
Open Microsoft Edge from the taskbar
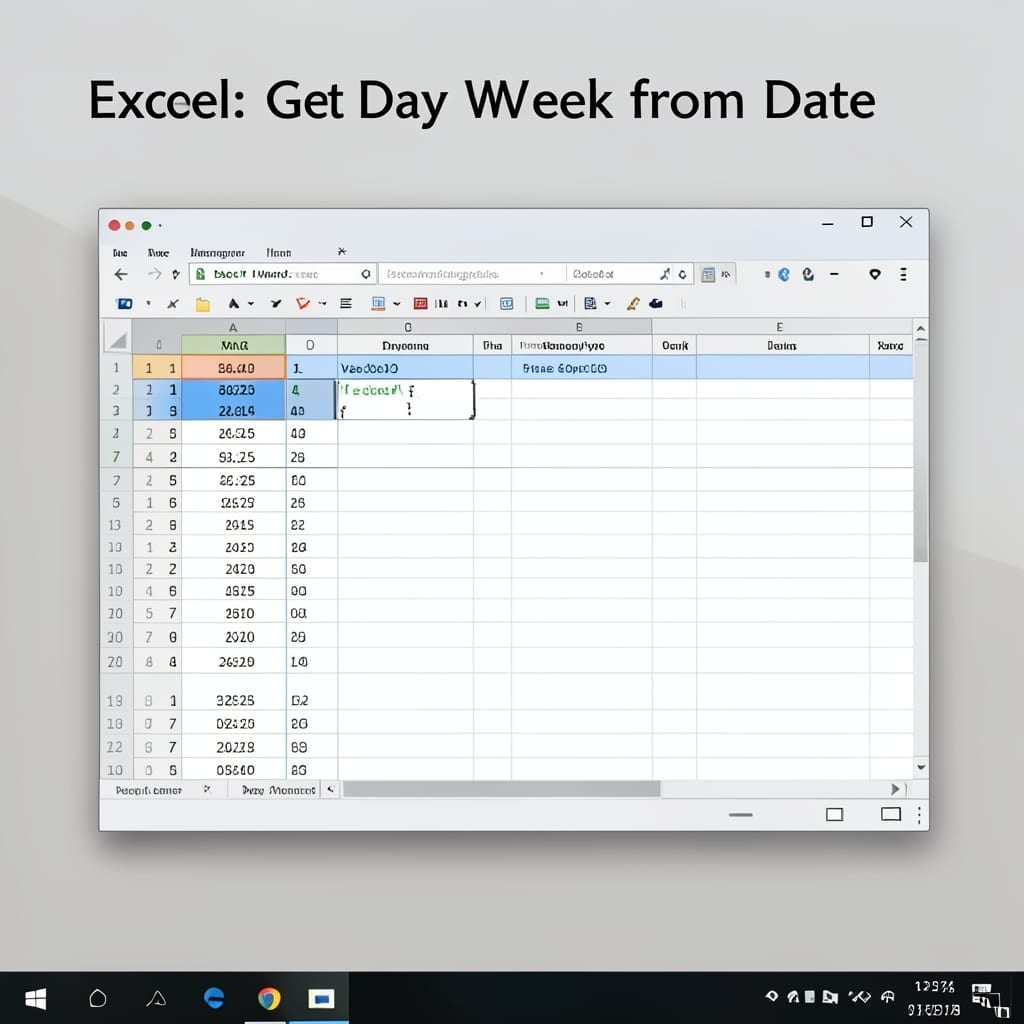point(214,999)
